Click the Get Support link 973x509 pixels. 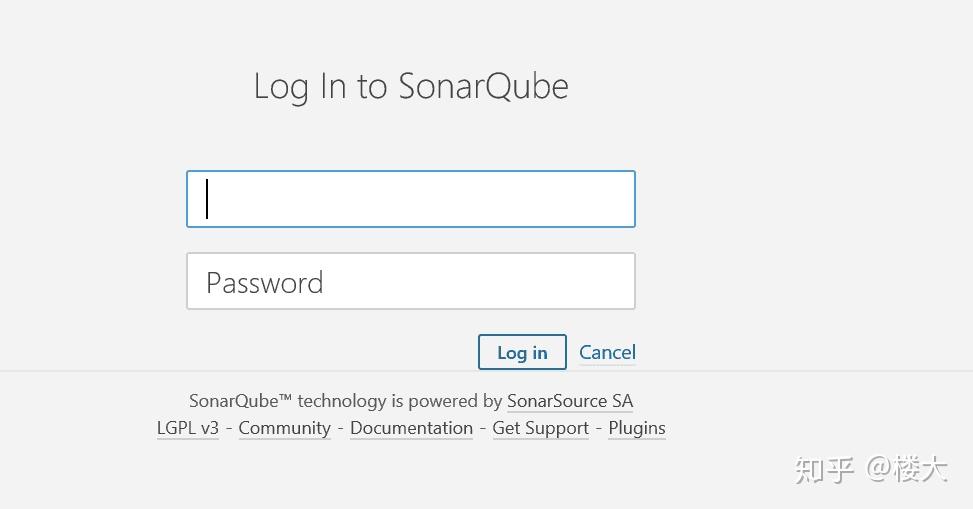(540, 428)
